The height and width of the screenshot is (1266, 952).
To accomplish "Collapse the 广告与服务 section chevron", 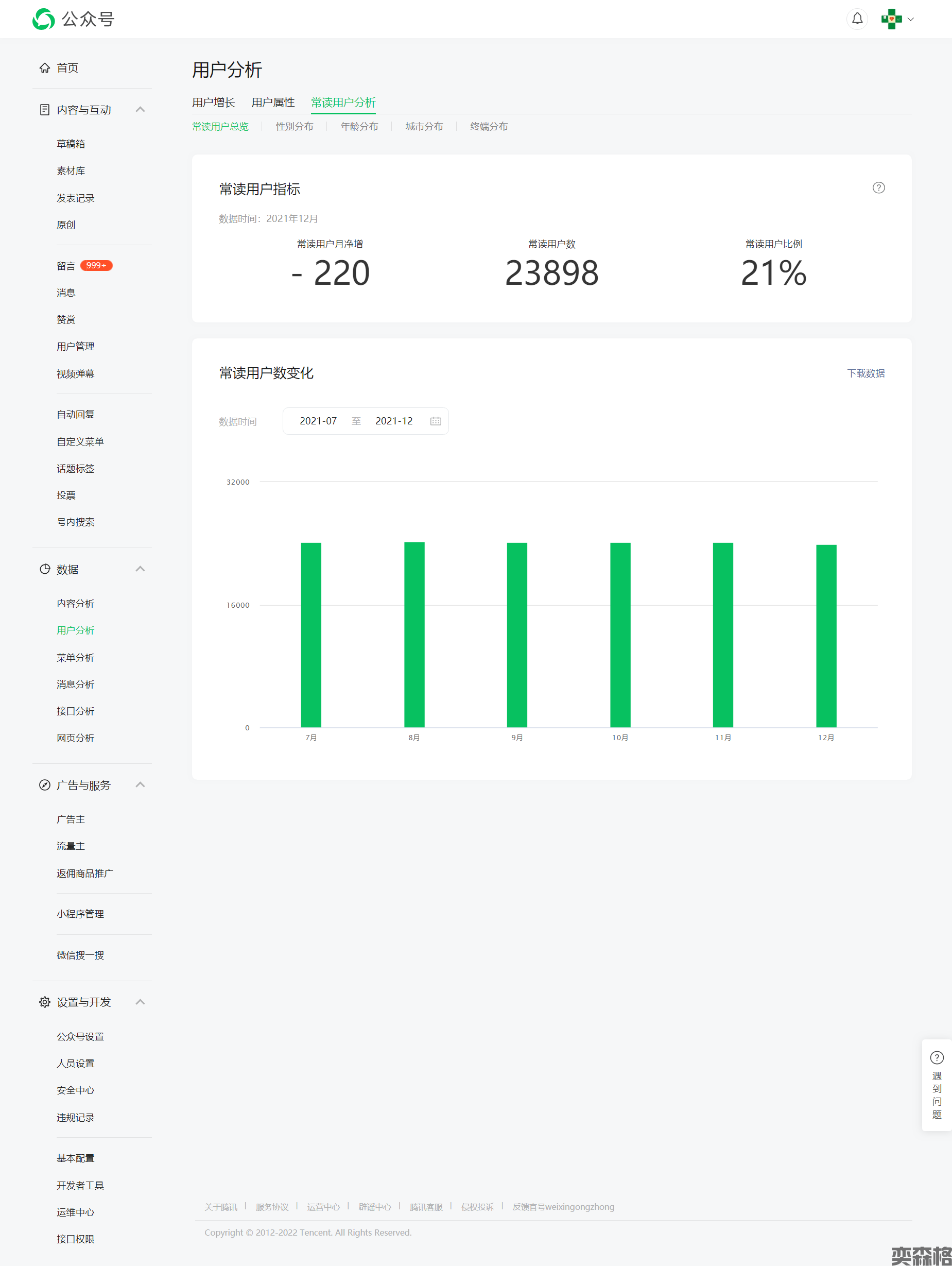I will click(140, 784).
